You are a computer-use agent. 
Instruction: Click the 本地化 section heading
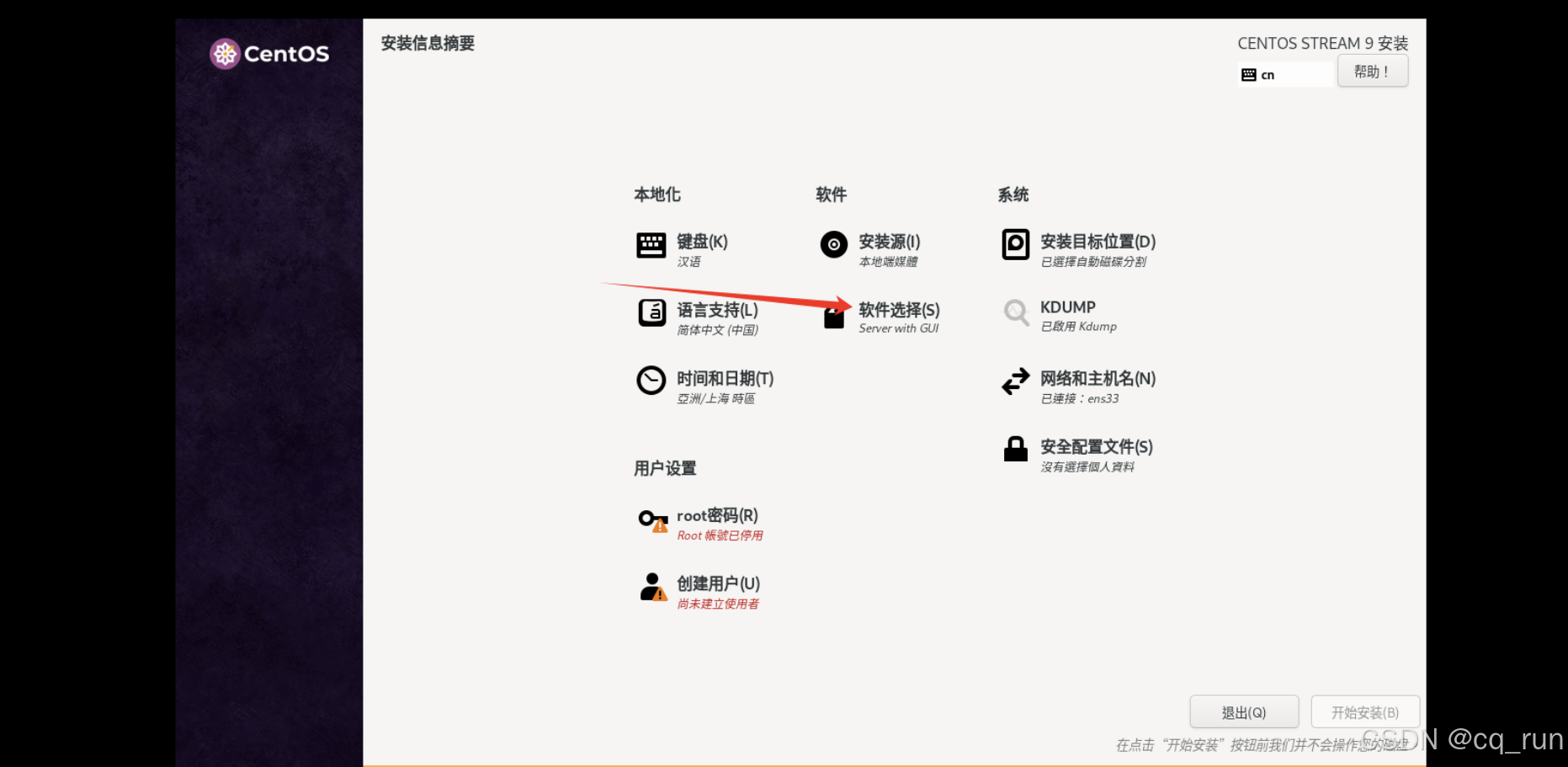pyautogui.click(x=657, y=194)
